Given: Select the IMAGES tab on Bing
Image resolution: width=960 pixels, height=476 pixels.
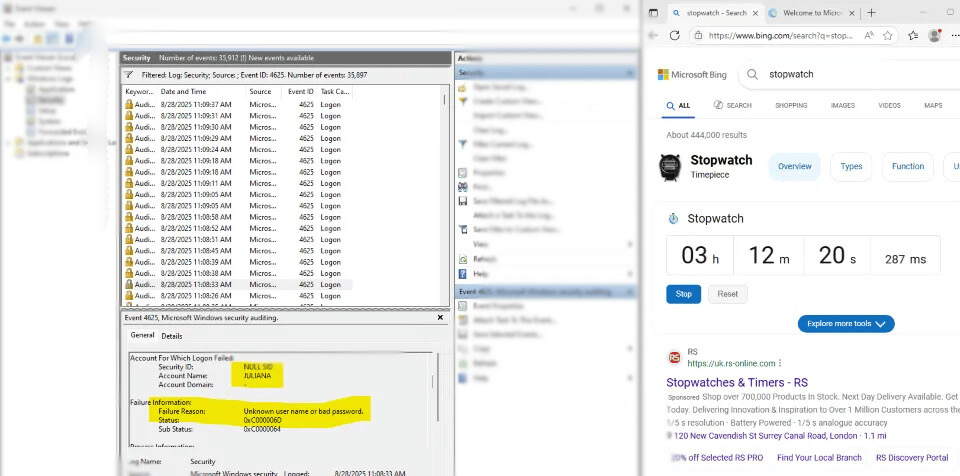Looking at the screenshot, I should coord(842,105).
